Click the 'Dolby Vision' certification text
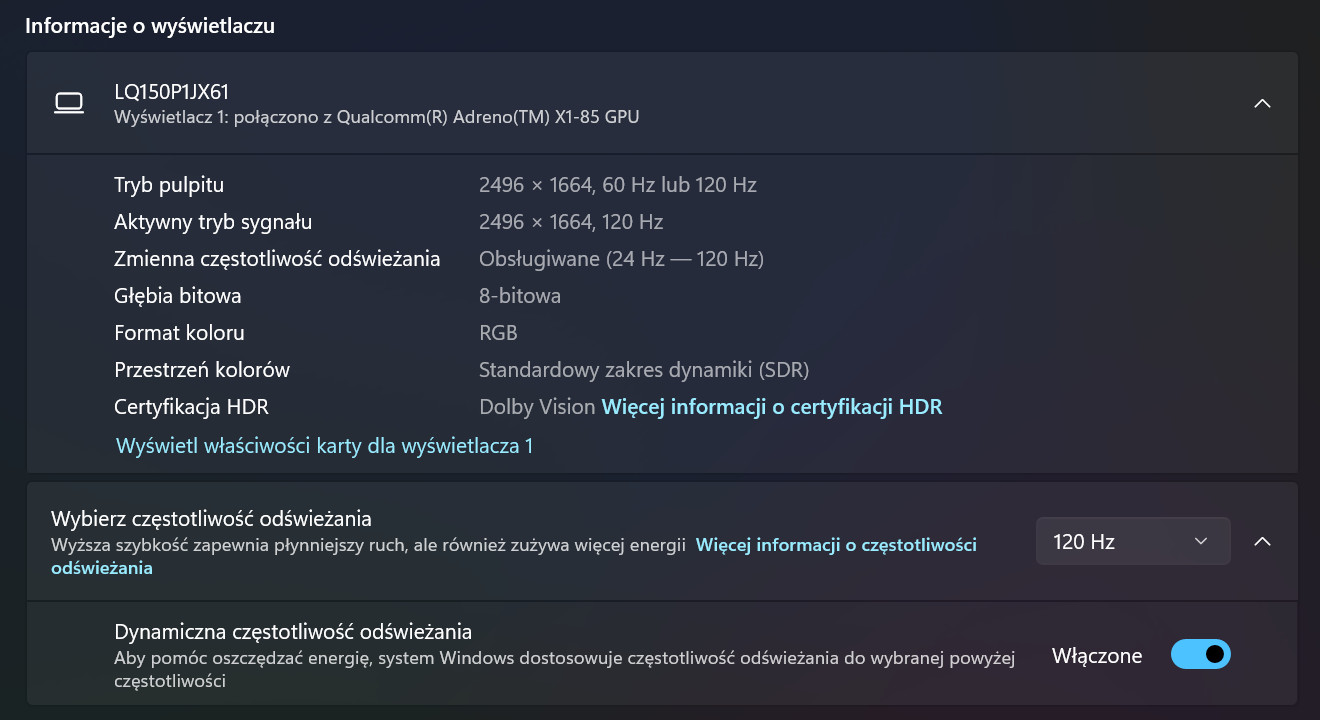The image size is (1320, 720). 537,407
